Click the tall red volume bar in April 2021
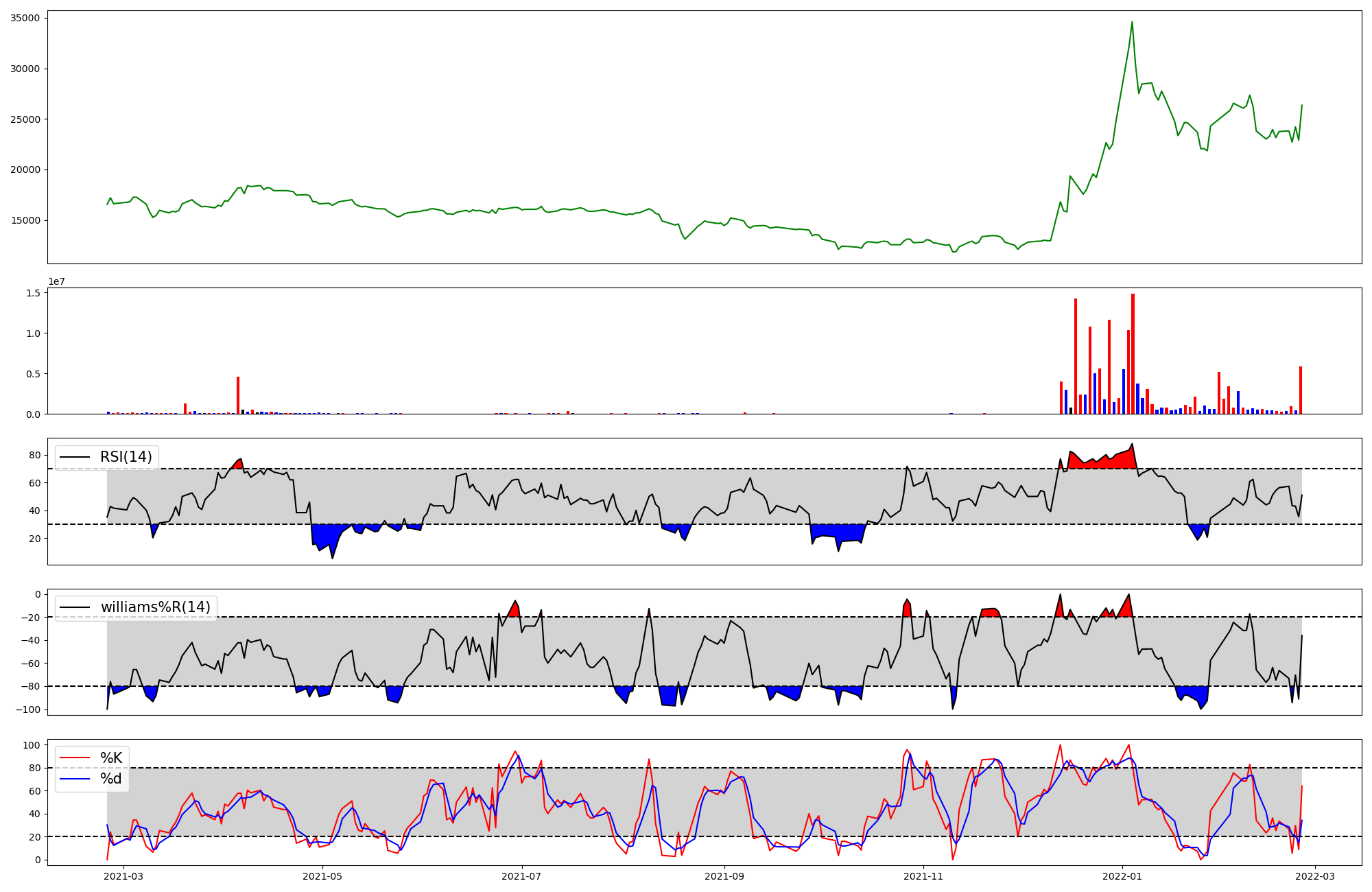1372x892 pixels. (238, 395)
